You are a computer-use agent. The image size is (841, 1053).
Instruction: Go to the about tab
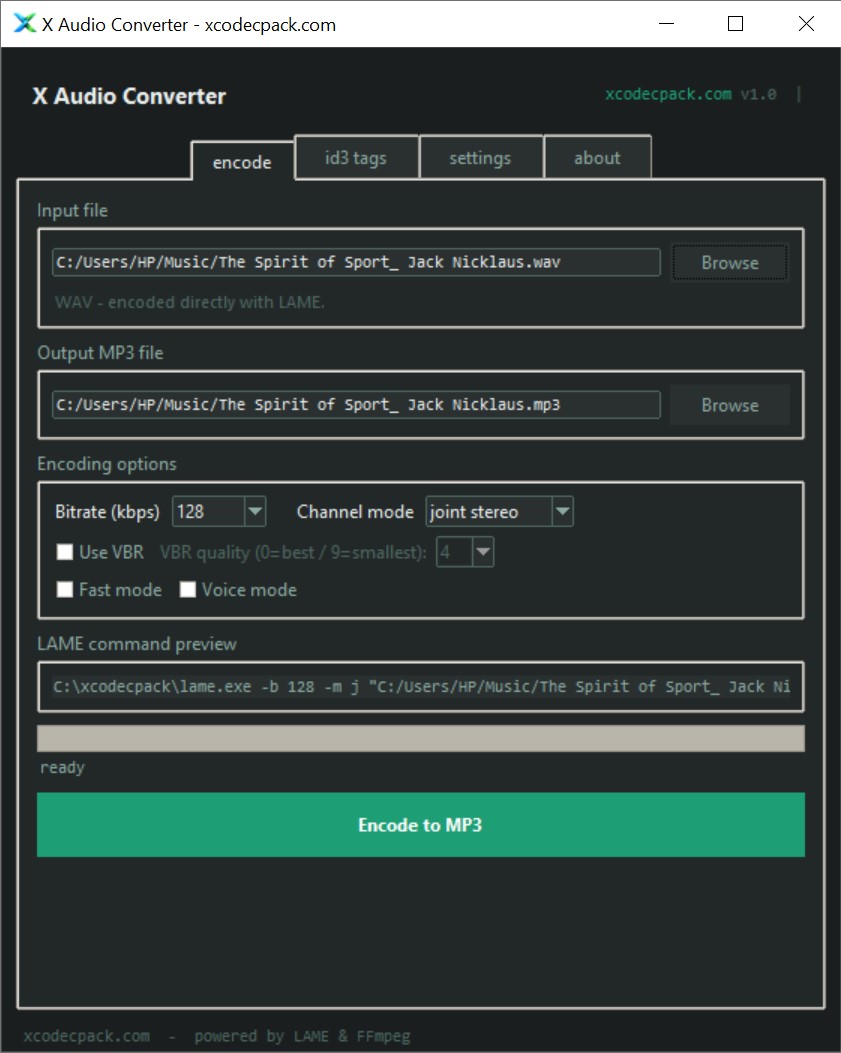597,158
